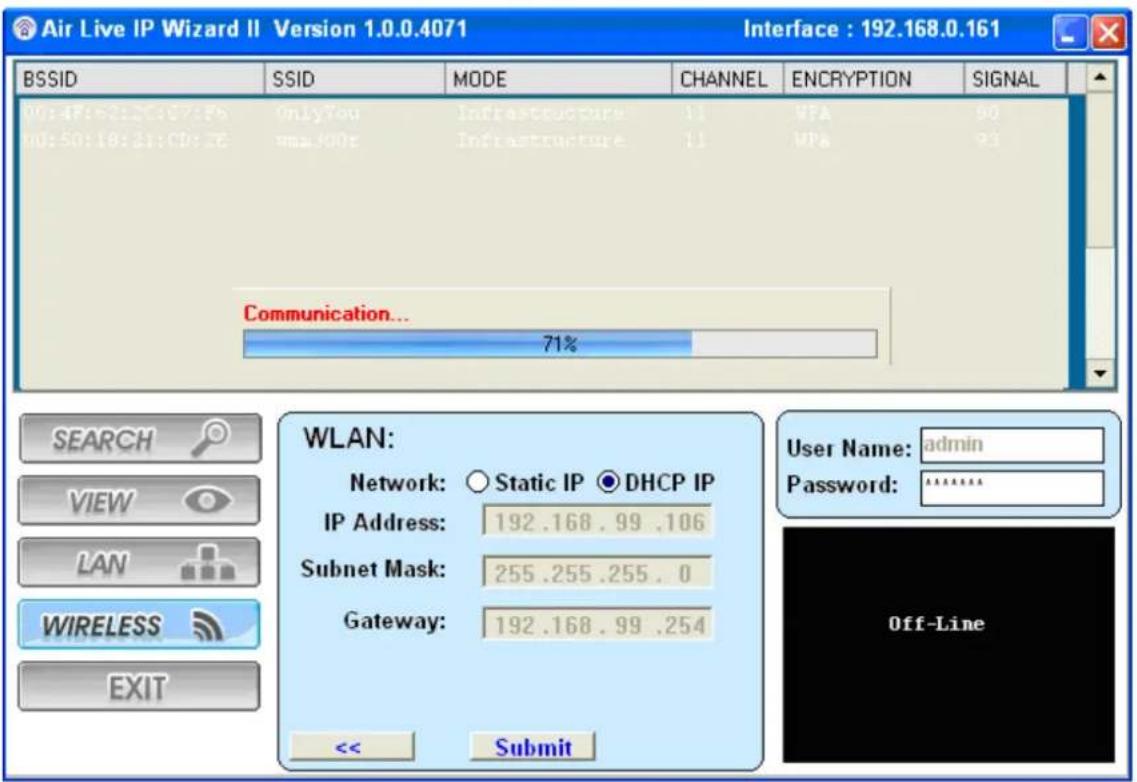Sort by SSID column header

(355, 79)
